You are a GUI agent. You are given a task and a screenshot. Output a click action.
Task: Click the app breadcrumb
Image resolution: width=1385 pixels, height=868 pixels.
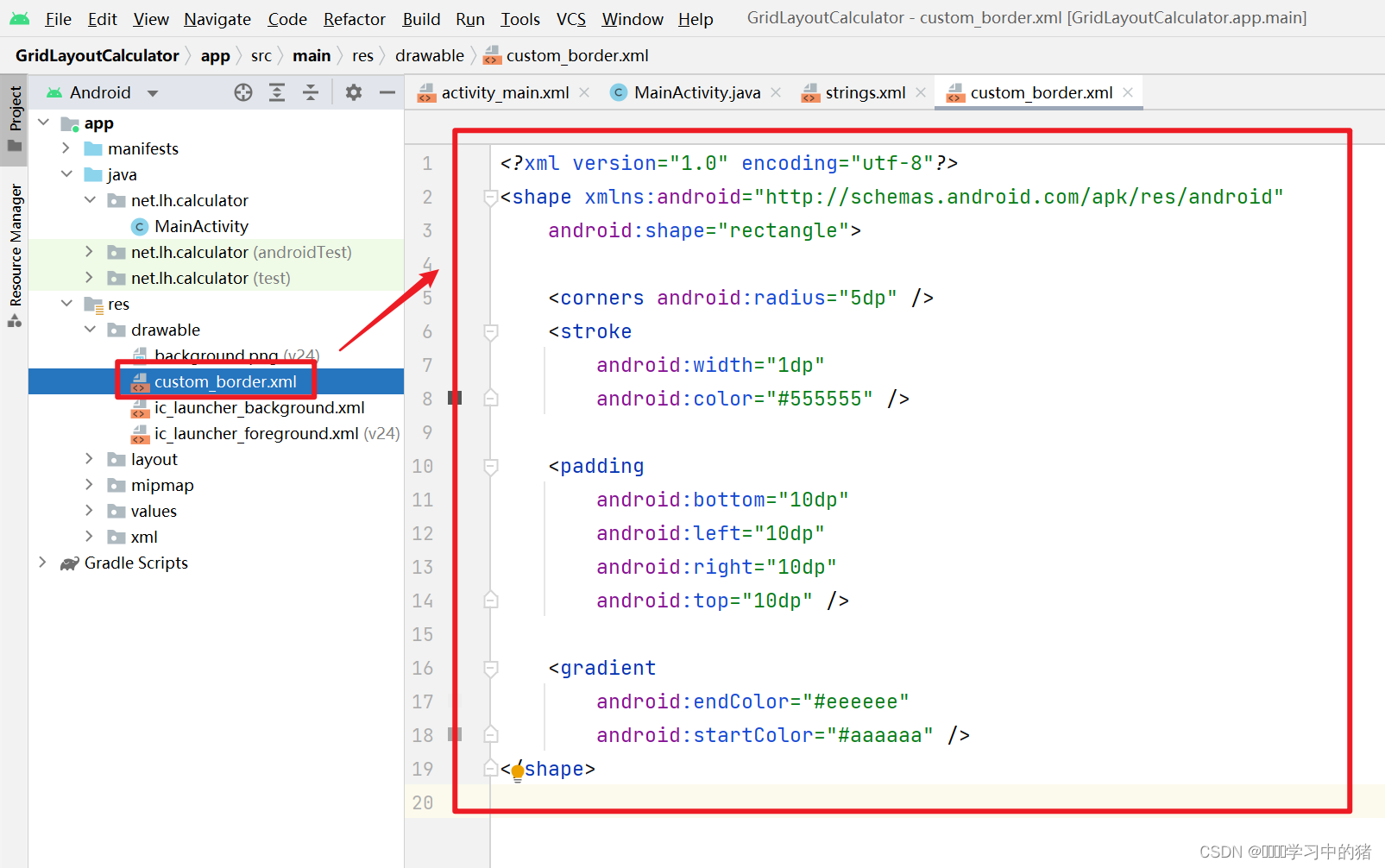point(216,55)
